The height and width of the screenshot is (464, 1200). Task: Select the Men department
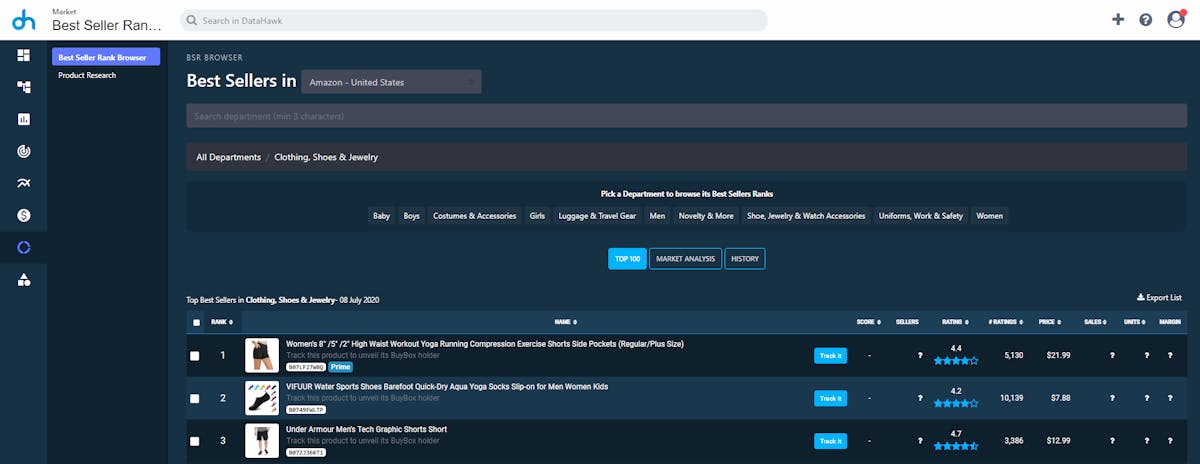point(657,215)
